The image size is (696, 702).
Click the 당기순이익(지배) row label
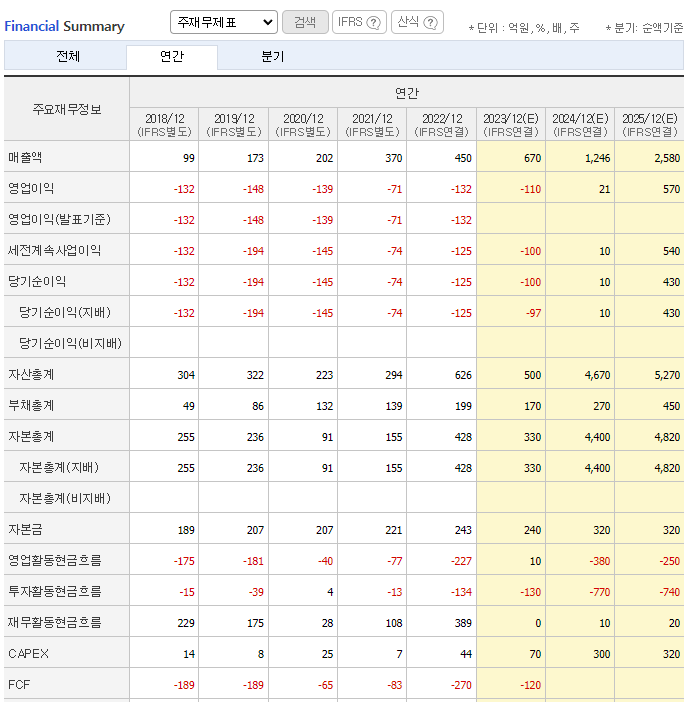click(x=65, y=312)
